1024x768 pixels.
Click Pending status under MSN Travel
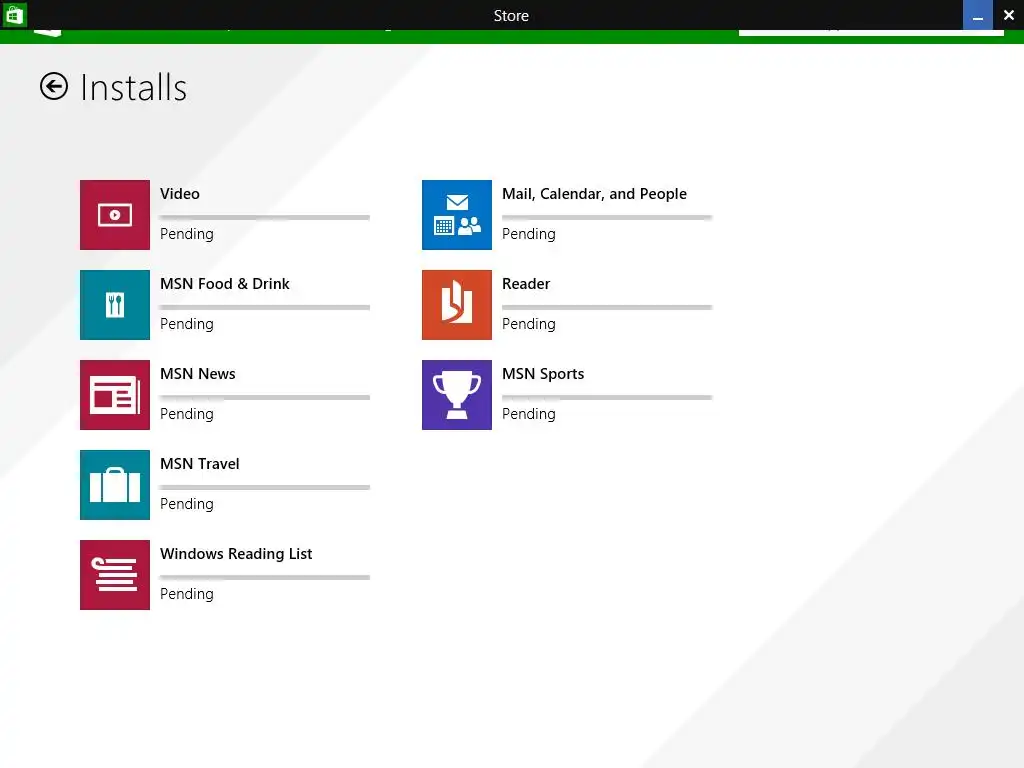point(187,505)
